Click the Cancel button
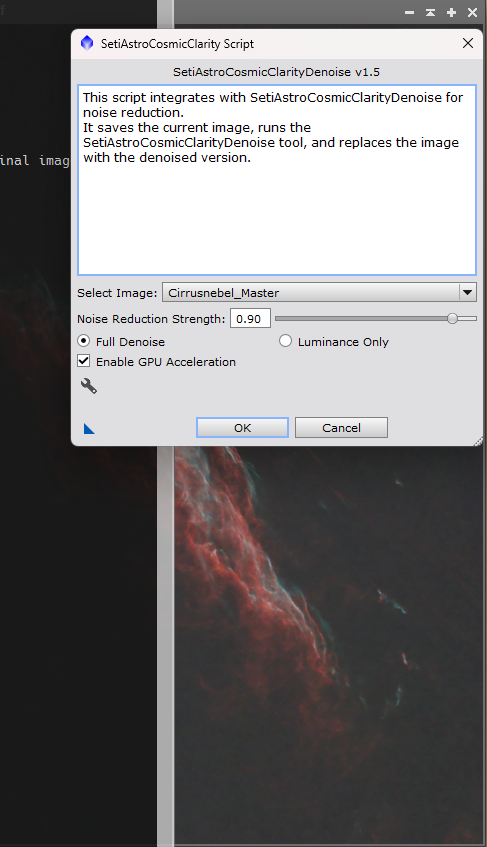 click(341, 428)
